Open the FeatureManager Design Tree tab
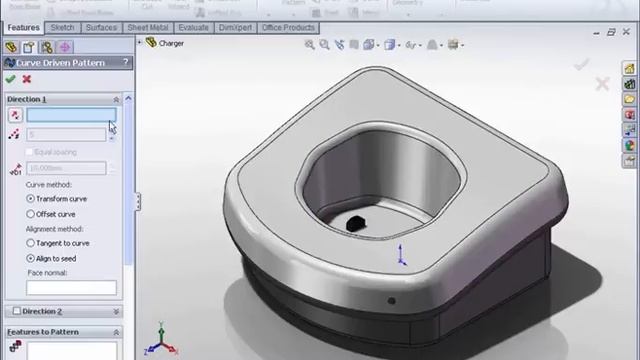The width and height of the screenshot is (640, 360). coord(11,47)
